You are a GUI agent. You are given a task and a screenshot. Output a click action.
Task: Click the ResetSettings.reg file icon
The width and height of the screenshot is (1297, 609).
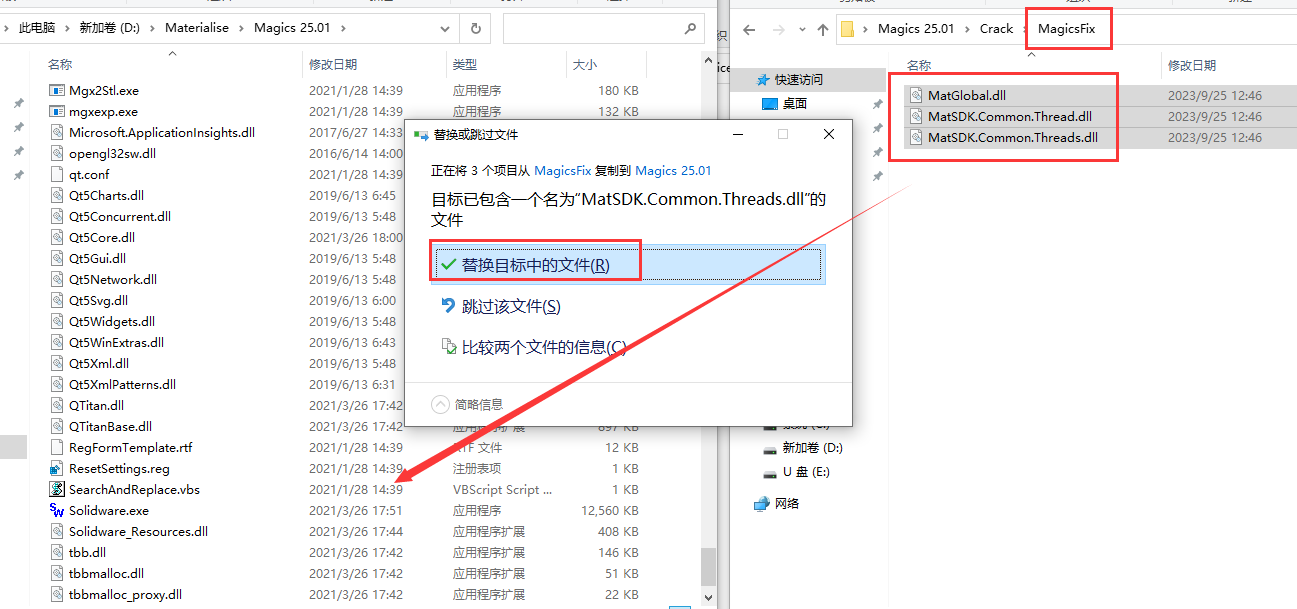tap(57, 469)
